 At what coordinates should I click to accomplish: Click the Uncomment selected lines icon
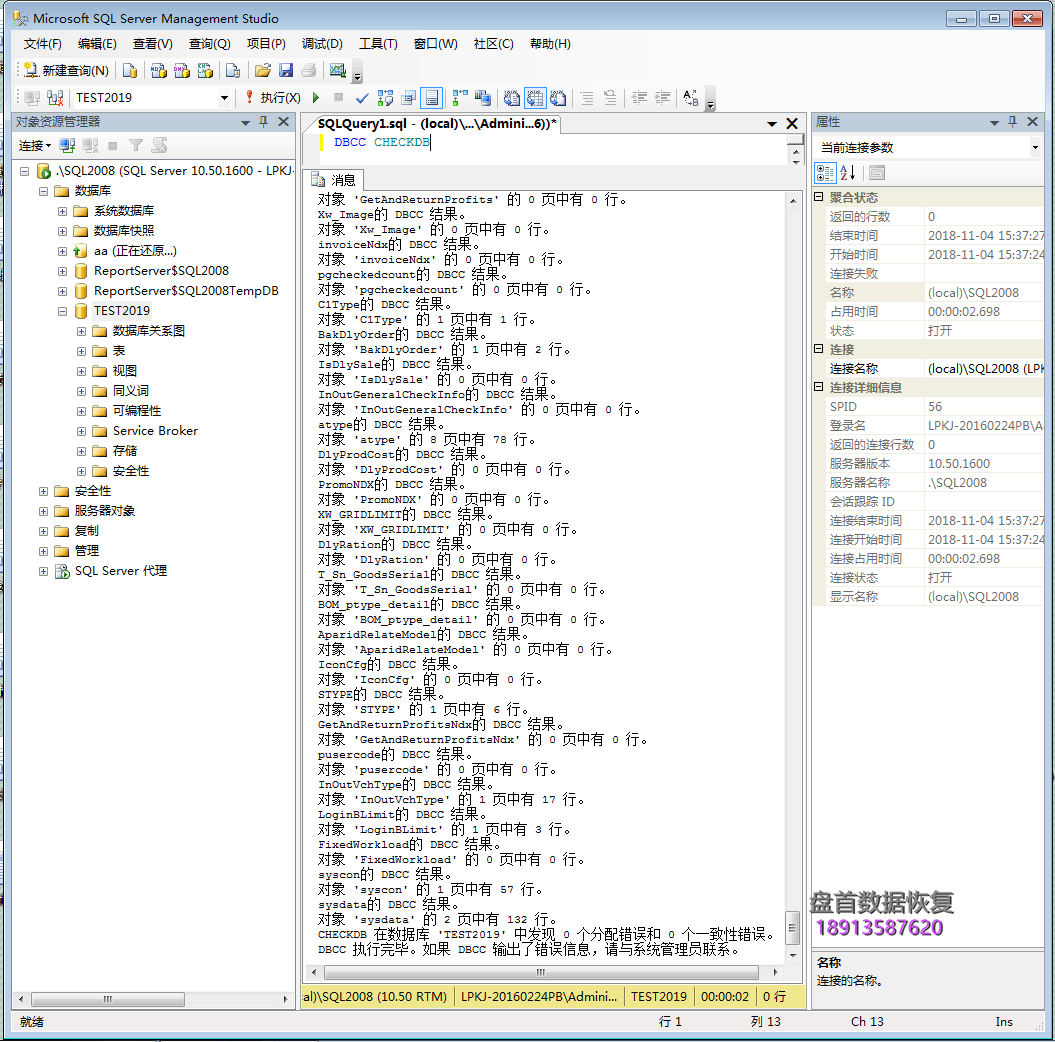[x=610, y=98]
